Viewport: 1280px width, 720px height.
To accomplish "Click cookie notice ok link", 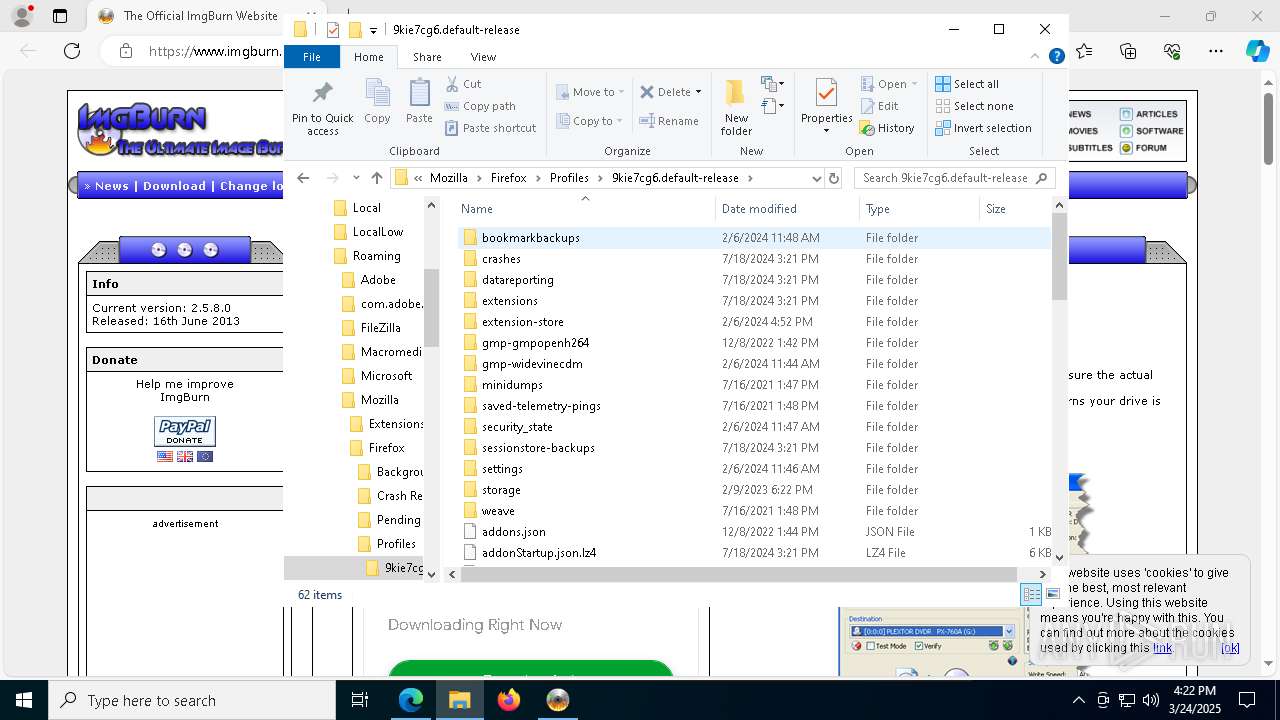I will [x=1230, y=648].
